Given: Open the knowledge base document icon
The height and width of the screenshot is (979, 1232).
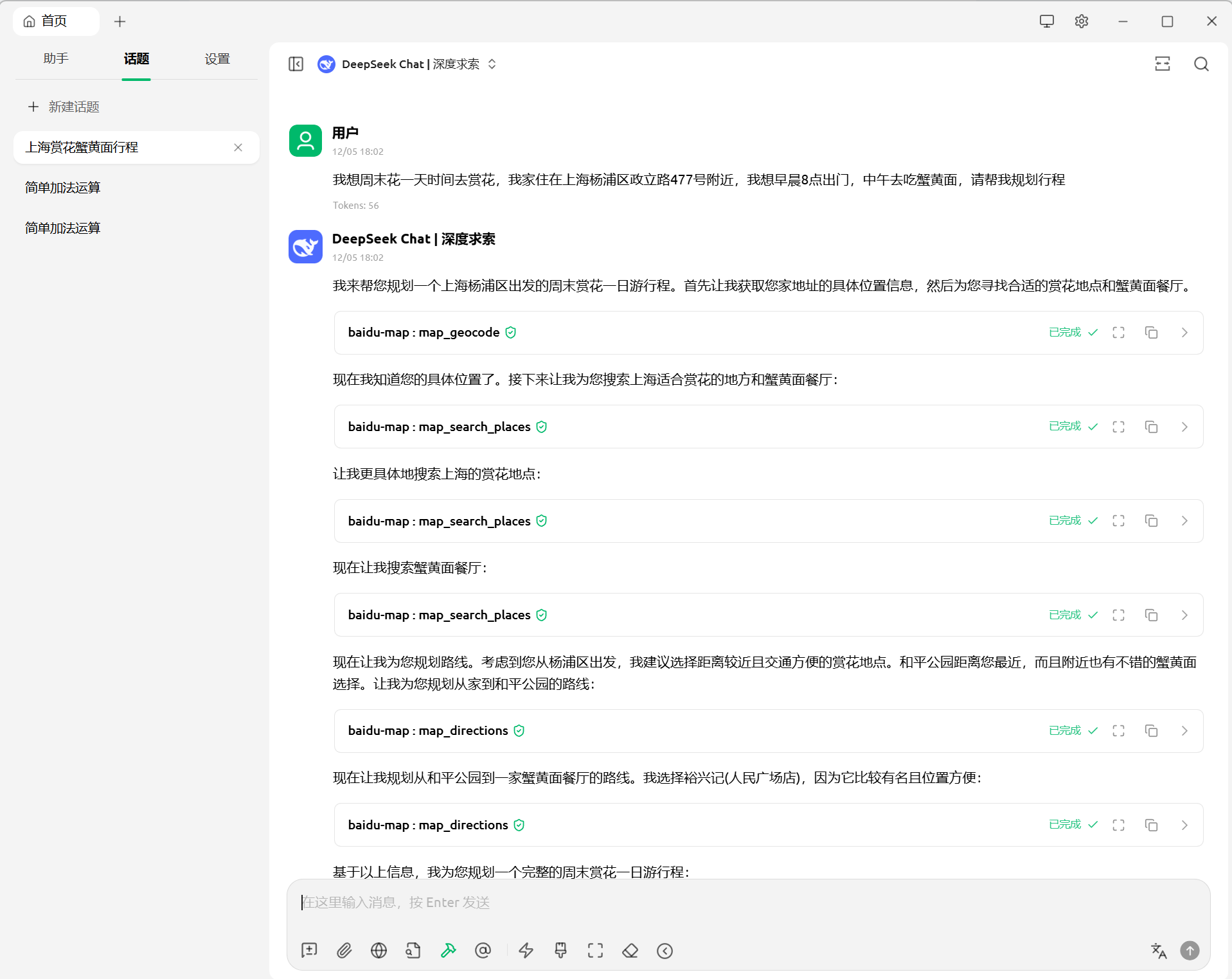Looking at the screenshot, I should (x=413, y=951).
